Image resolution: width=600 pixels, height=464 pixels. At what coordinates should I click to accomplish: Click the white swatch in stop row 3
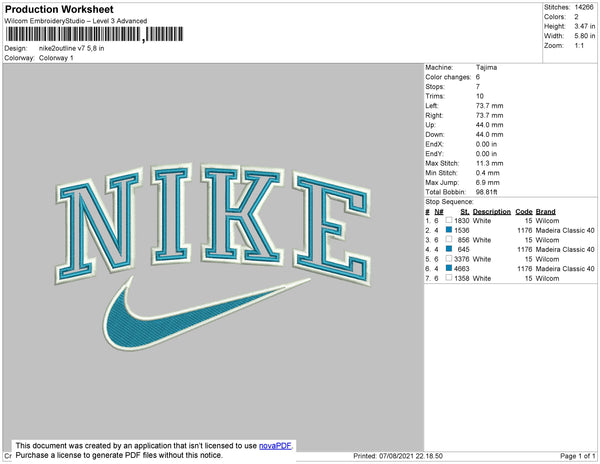tap(449, 239)
